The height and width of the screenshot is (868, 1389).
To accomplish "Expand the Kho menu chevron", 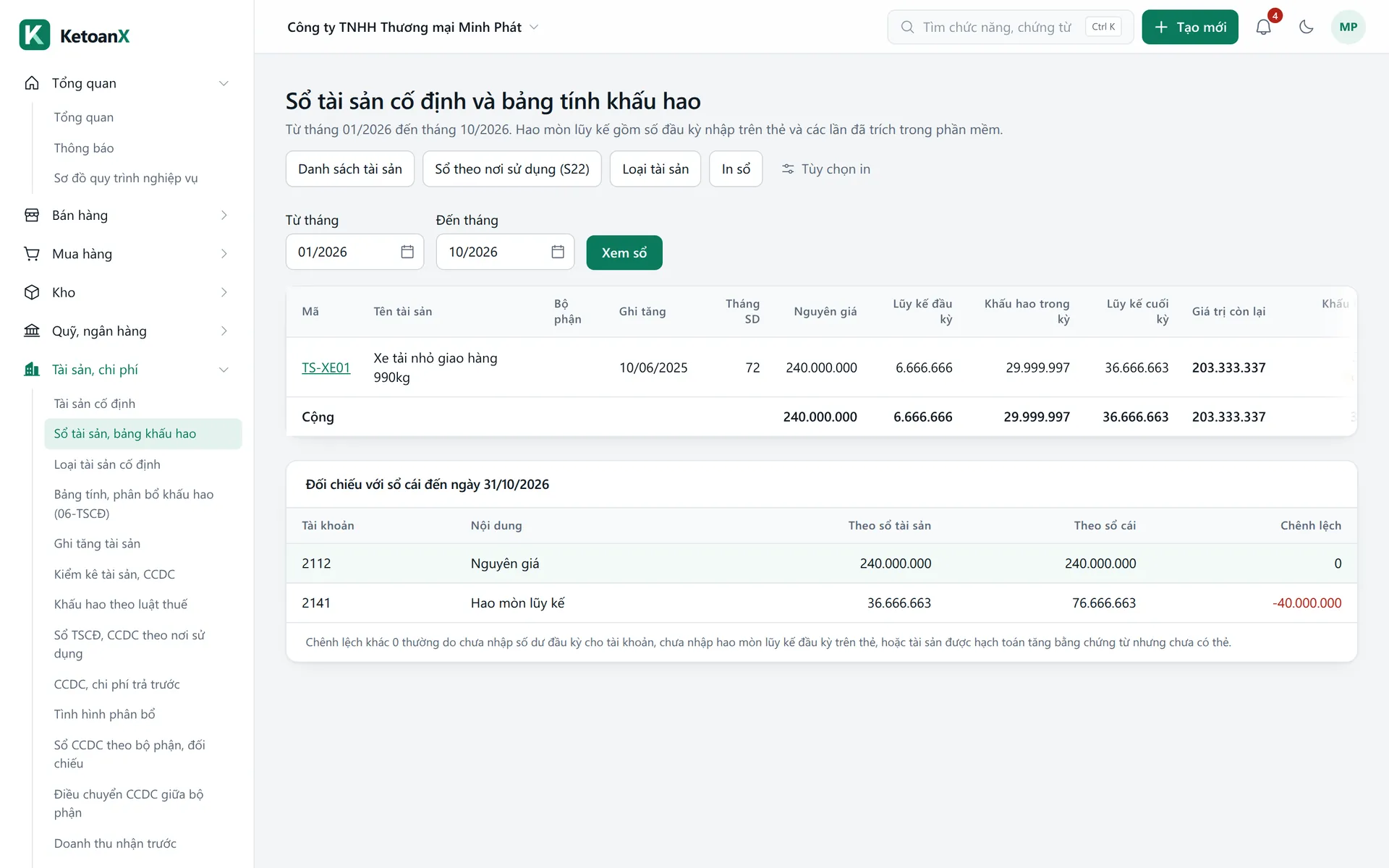I will [x=224, y=292].
